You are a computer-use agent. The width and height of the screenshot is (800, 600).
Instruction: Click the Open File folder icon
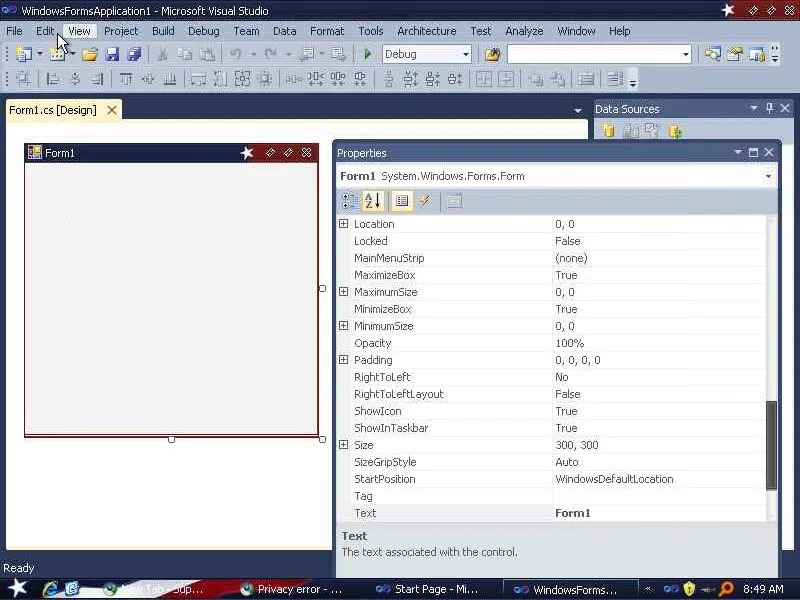coord(90,54)
